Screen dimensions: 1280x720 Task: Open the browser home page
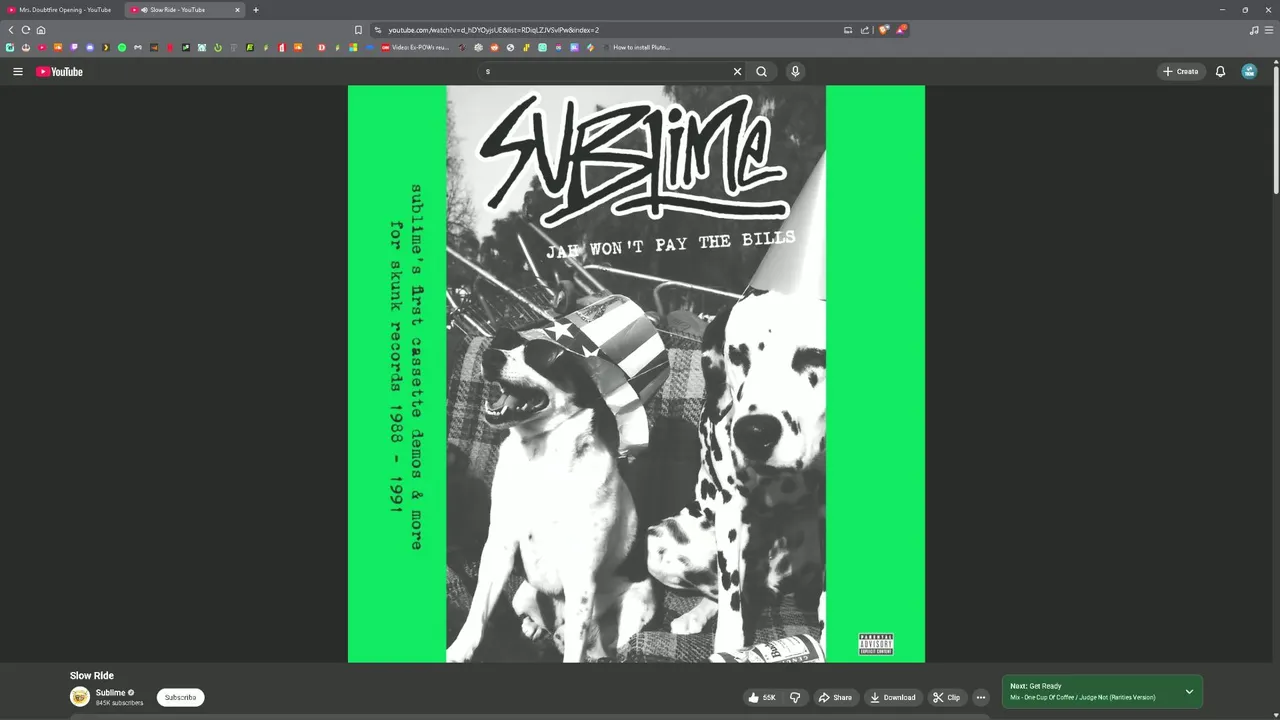[x=41, y=30]
